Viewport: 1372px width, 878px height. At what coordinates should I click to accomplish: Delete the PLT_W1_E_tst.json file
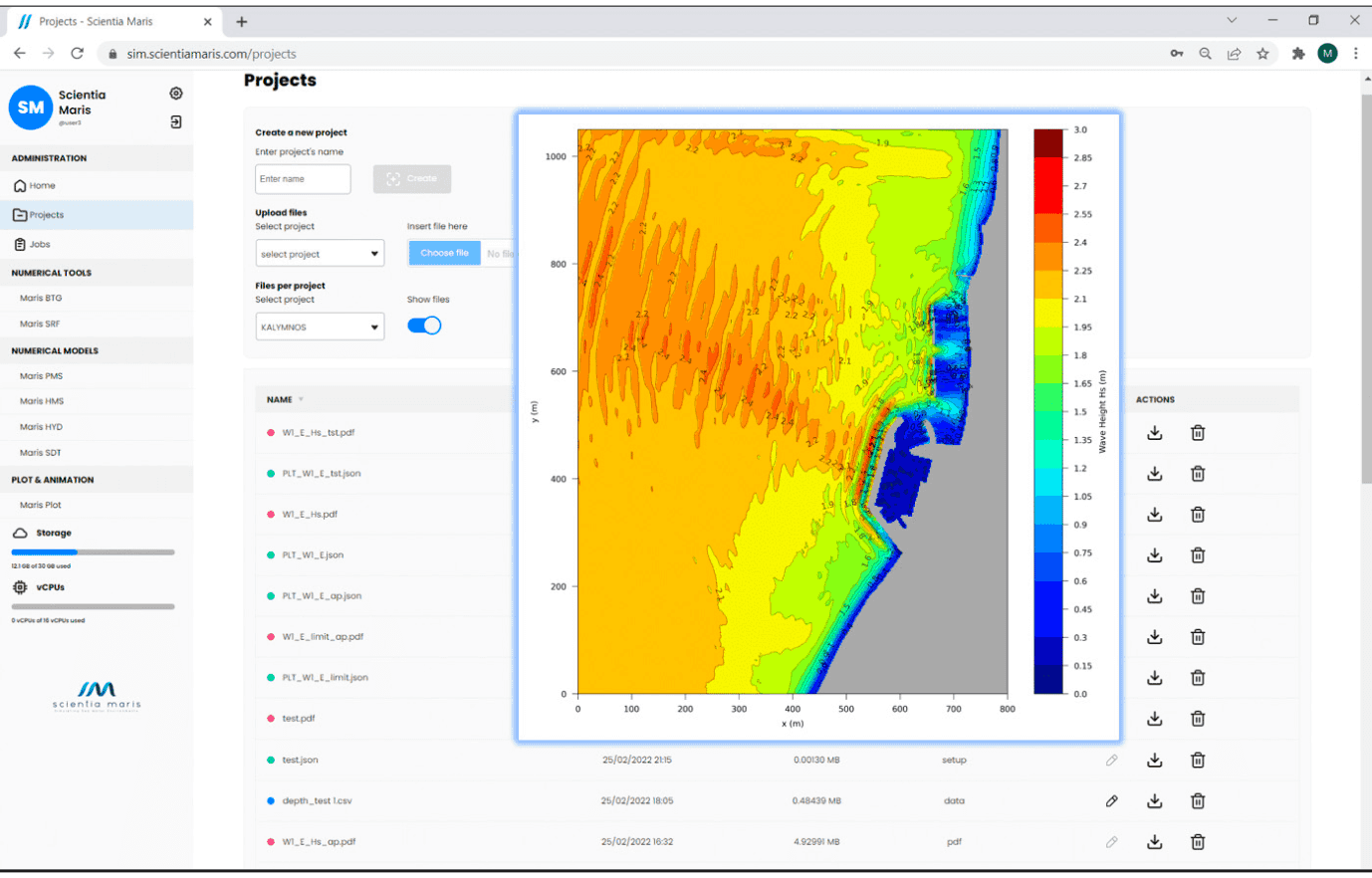[1198, 474]
